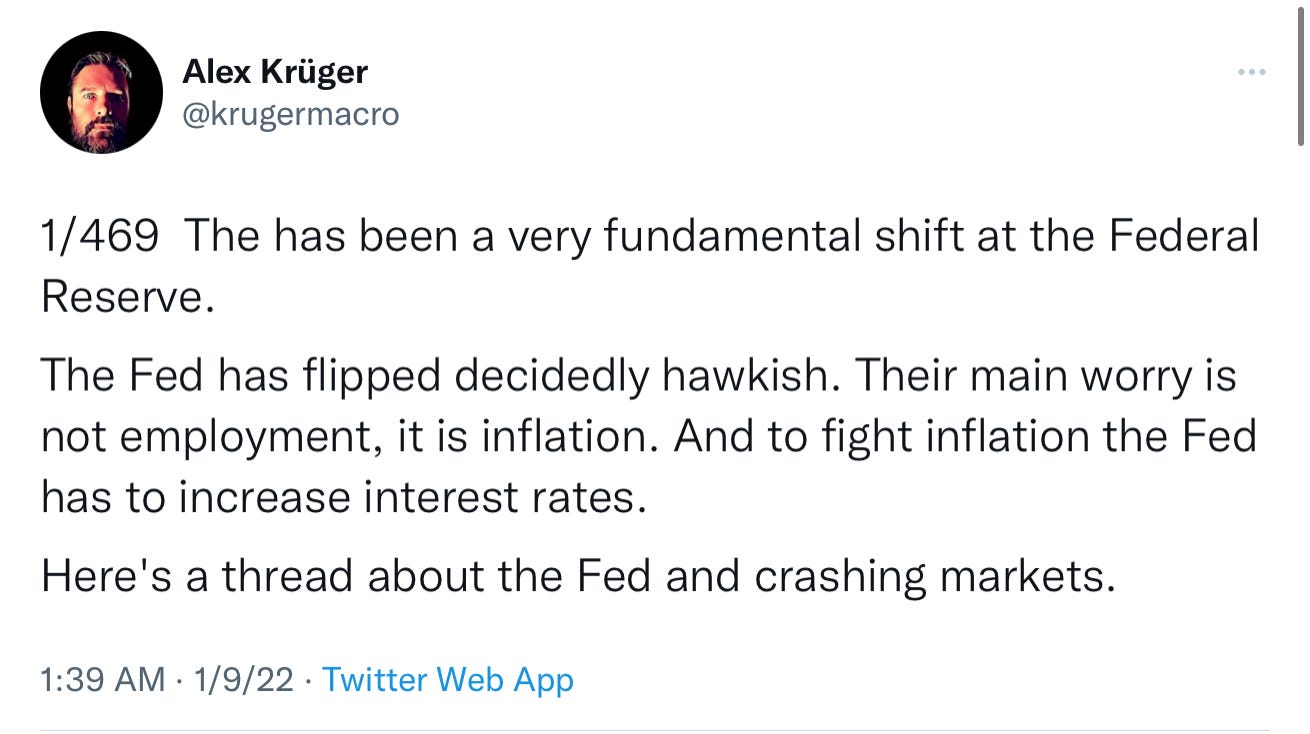The width and height of the screenshot is (1310, 734).
Task: Click the 1/469 thread counter text
Action: [x=99, y=238]
